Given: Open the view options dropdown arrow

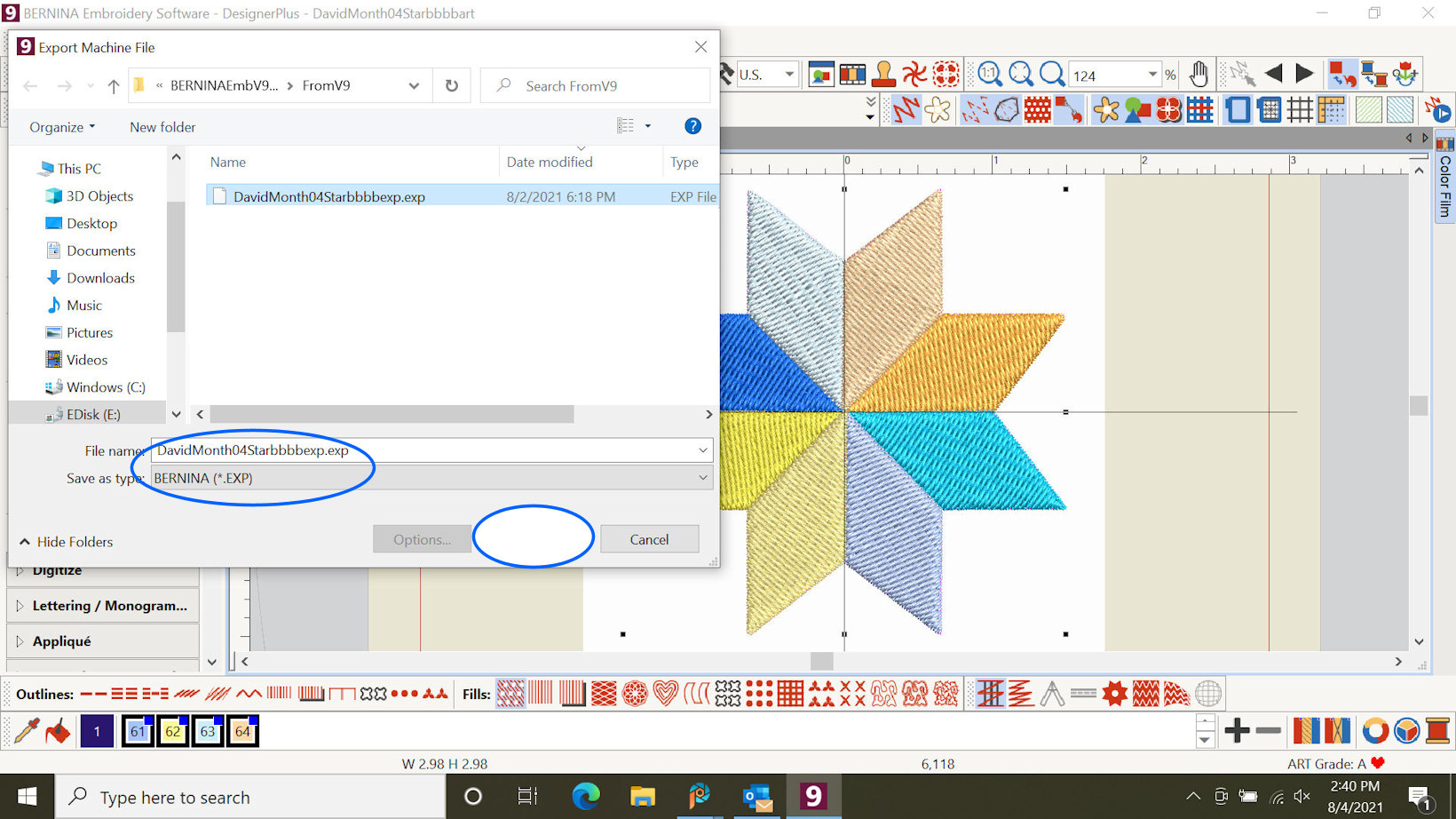Looking at the screenshot, I should [x=647, y=126].
